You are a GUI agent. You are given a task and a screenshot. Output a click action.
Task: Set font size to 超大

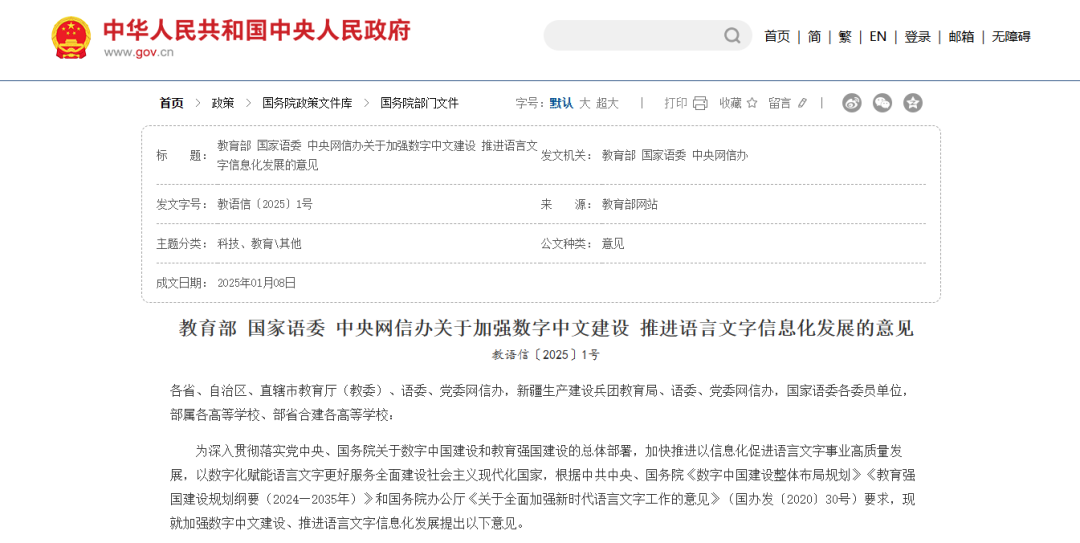[x=608, y=103]
